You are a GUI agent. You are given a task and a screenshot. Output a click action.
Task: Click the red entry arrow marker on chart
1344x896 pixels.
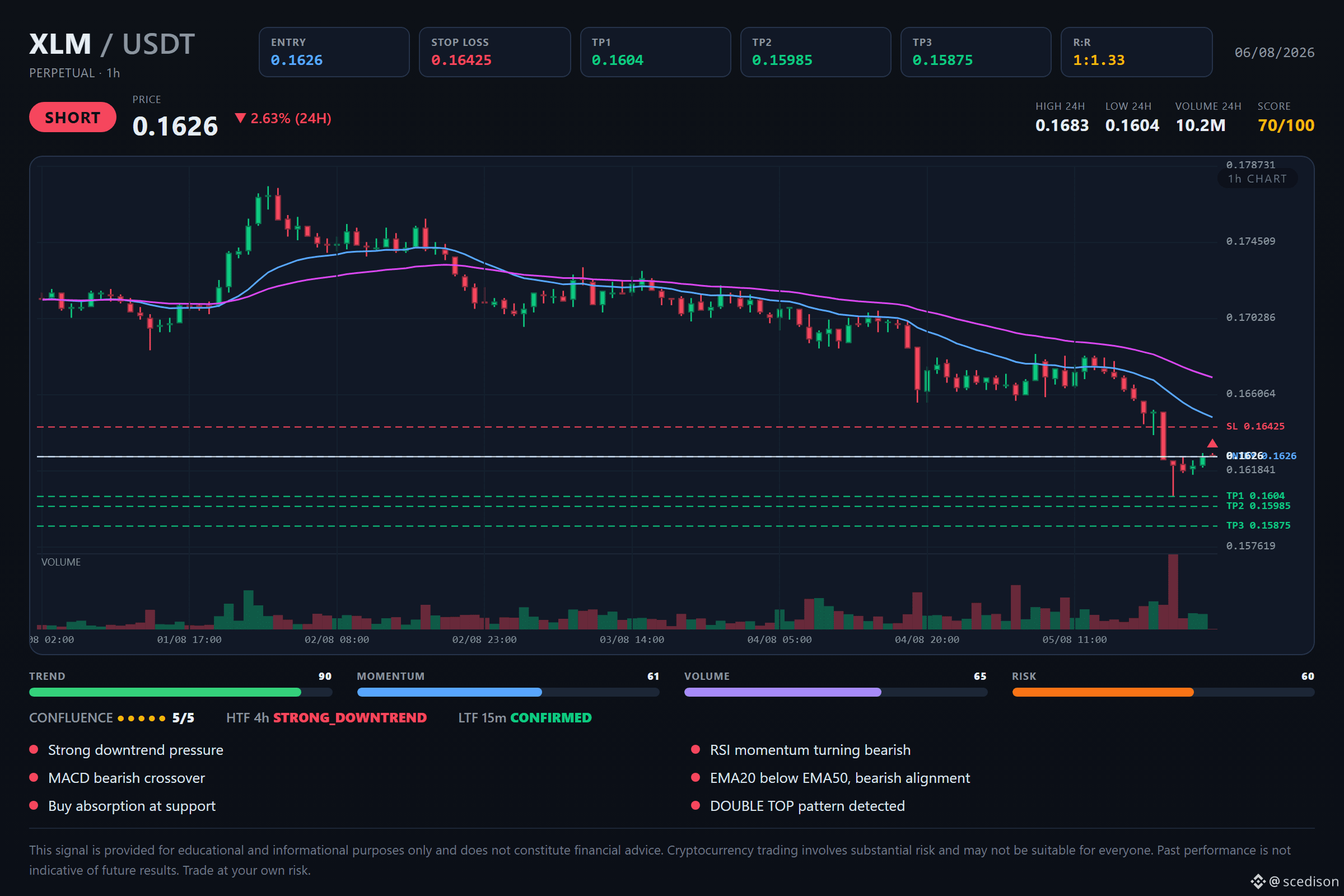(x=1212, y=444)
